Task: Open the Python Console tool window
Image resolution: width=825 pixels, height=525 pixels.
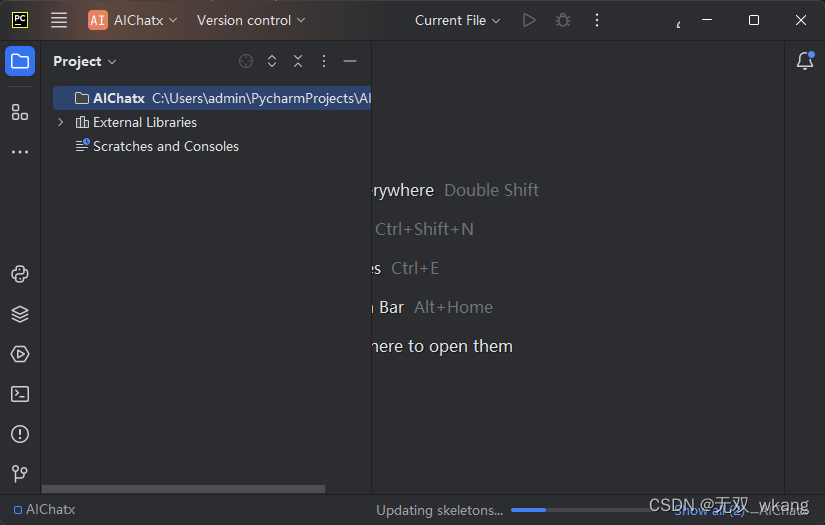Action: 20,274
